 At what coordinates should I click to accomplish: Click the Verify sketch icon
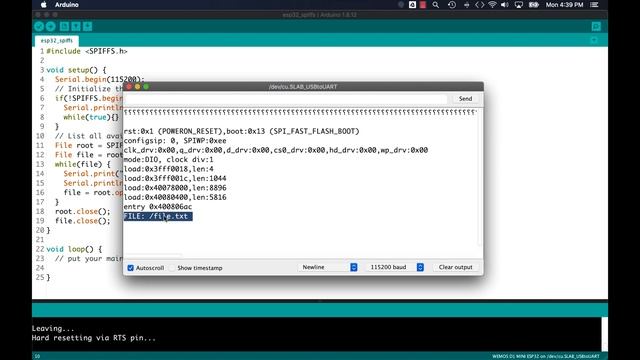[39, 27]
